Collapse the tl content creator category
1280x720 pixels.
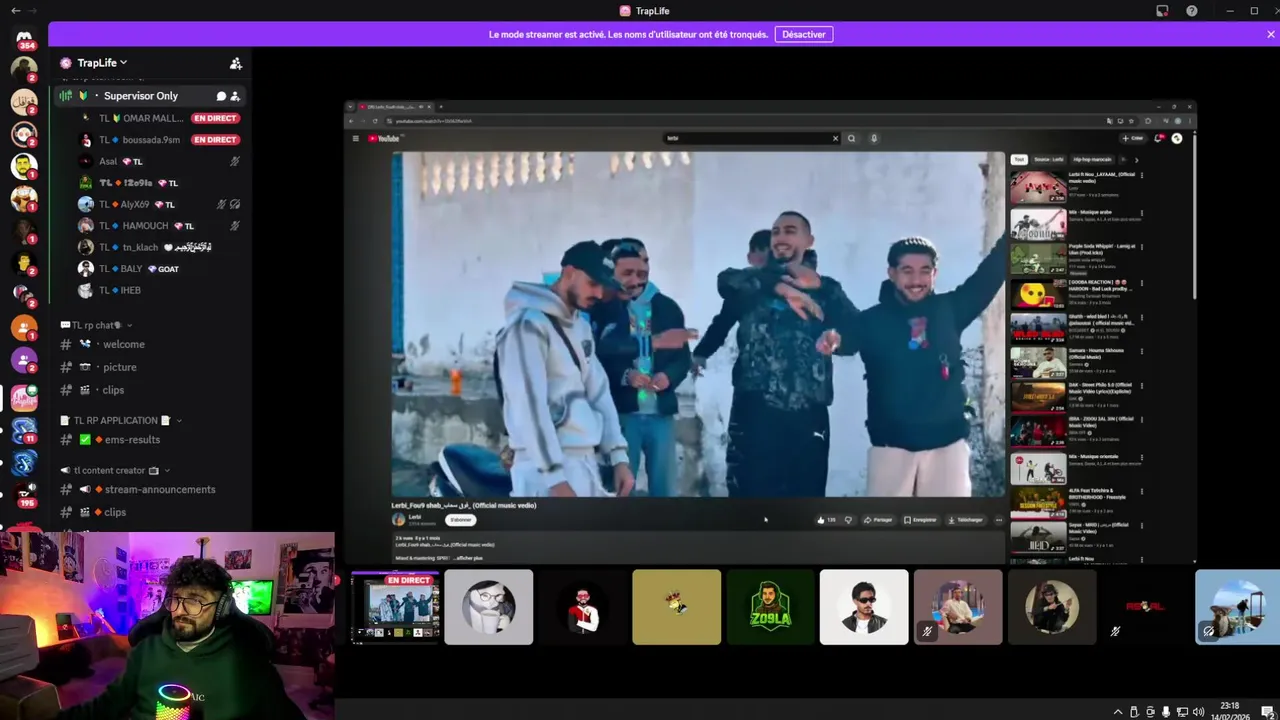click(115, 470)
